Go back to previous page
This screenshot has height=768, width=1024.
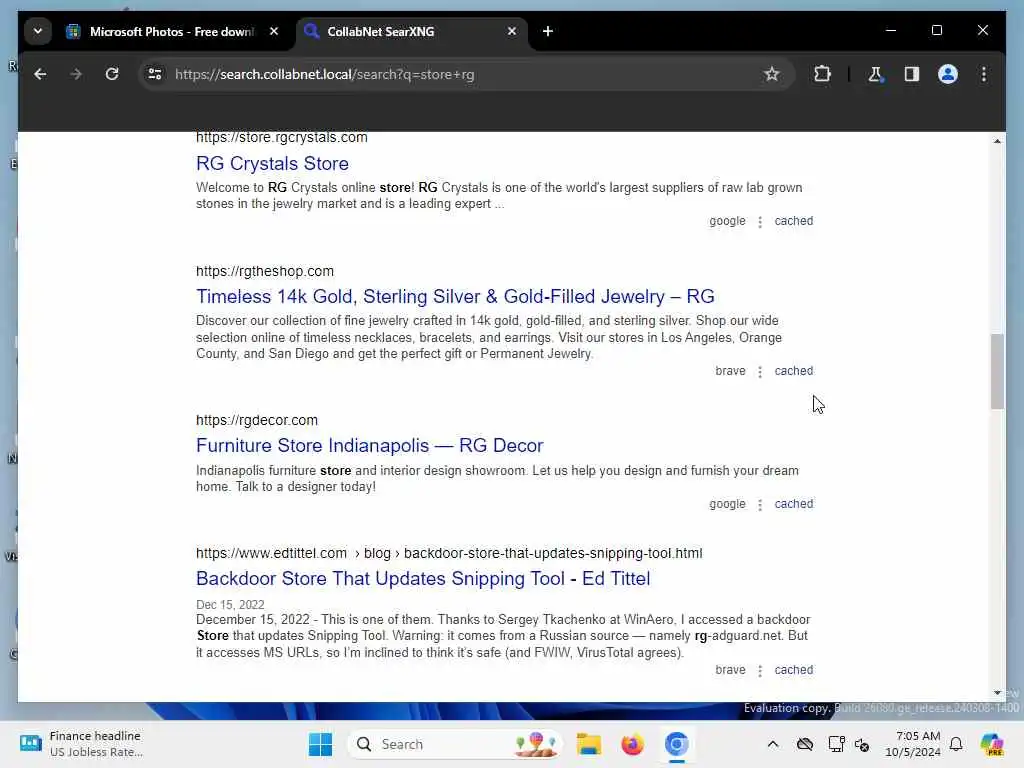[x=40, y=74]
